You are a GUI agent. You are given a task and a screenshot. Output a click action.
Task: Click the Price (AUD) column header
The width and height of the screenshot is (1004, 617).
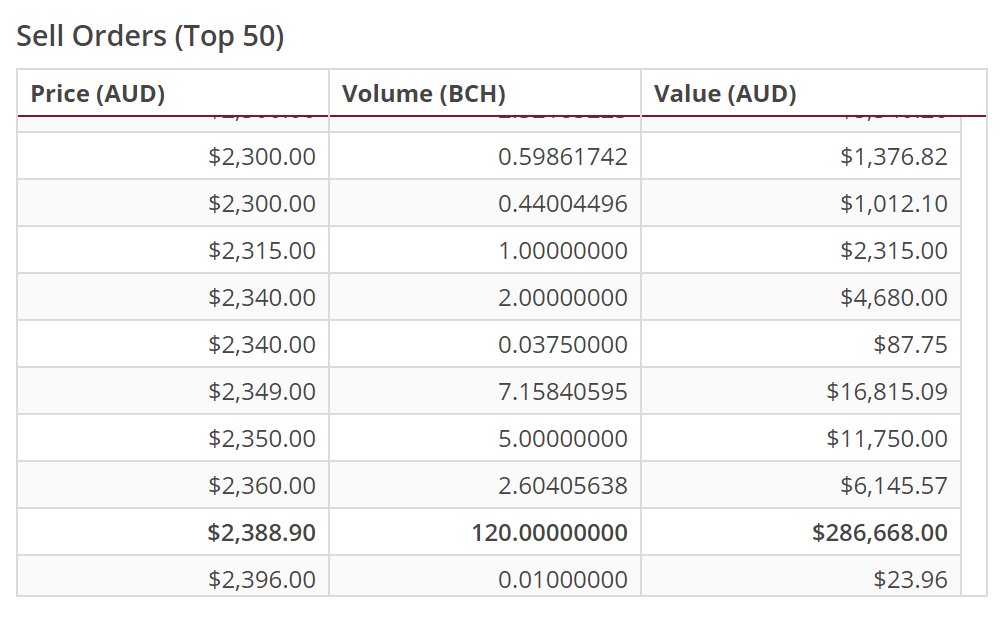tap(98, 94)
